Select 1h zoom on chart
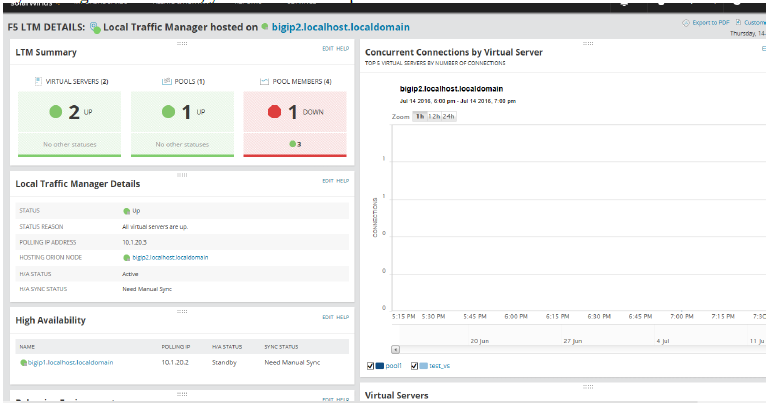The width and height of the screenshot is (775, 405). pyautogui.click(x=420, y=117)
